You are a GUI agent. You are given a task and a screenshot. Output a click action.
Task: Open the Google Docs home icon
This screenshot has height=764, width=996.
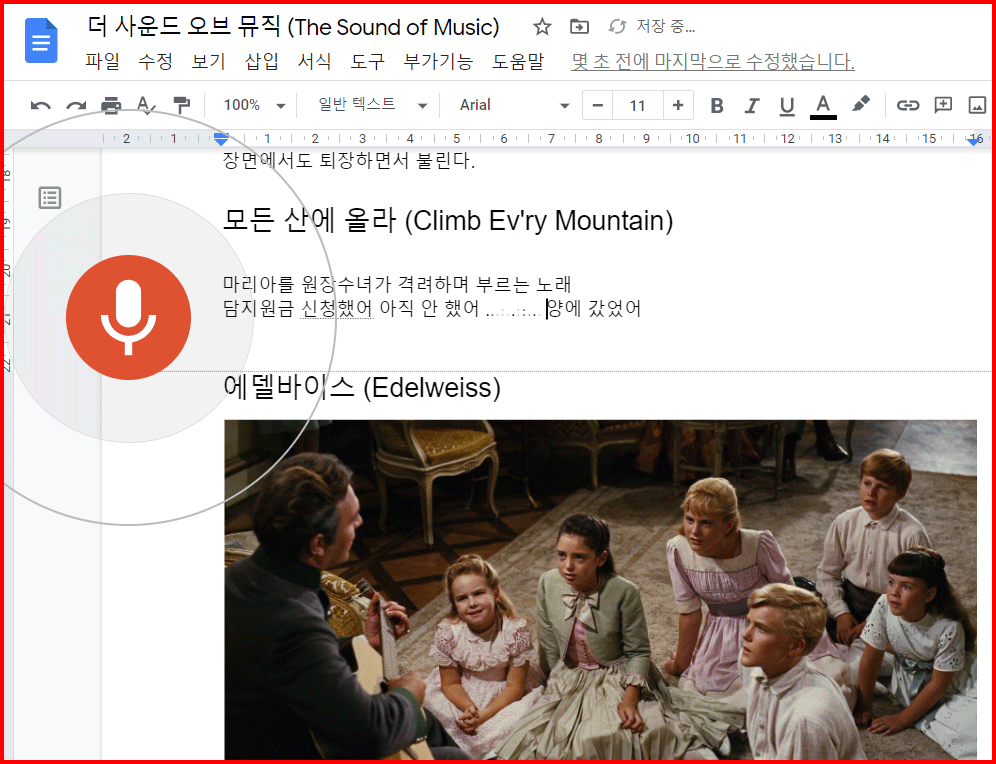(x=41, y=41)
